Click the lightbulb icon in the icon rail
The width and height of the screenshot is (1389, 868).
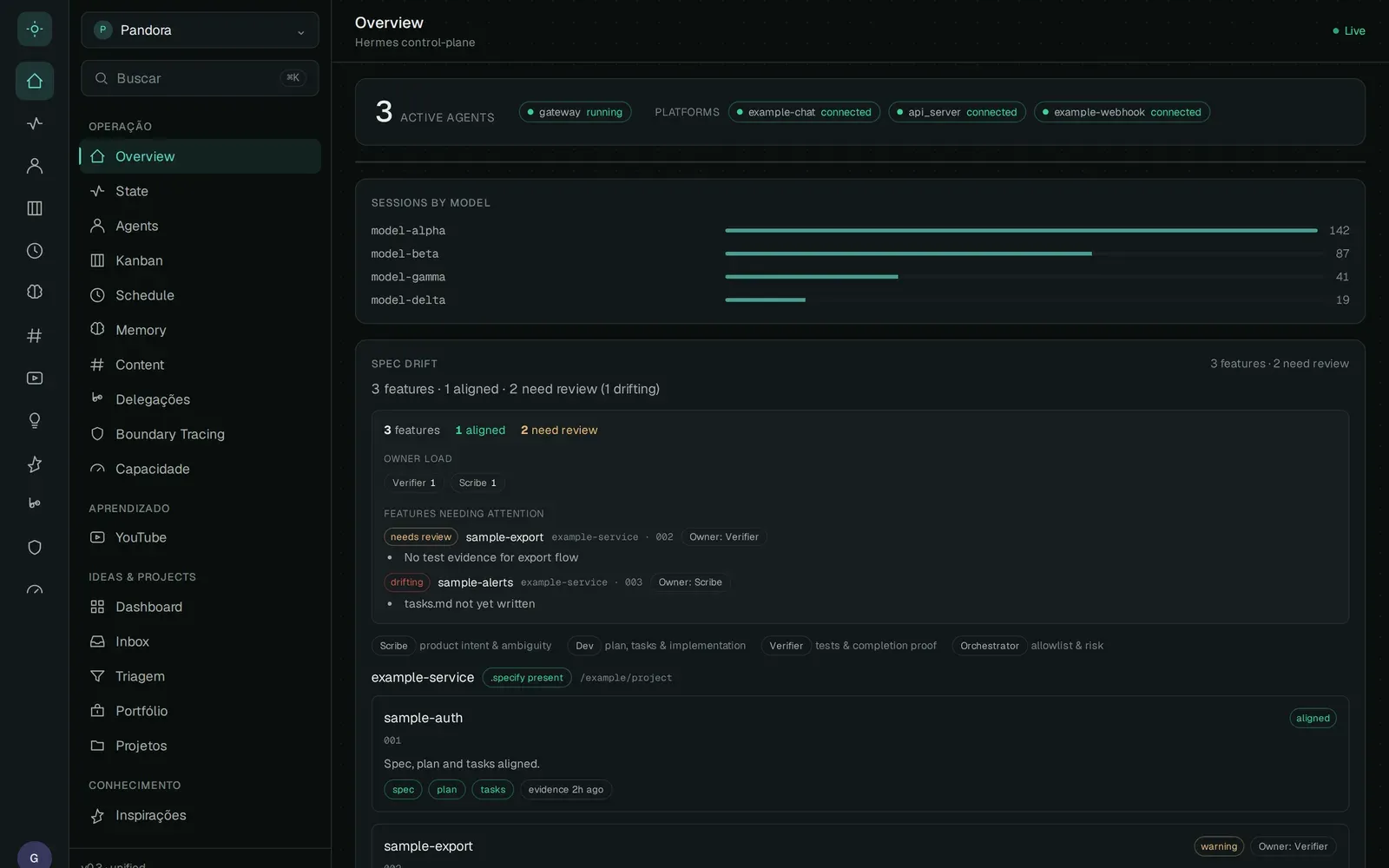click(x=35, y=420)
